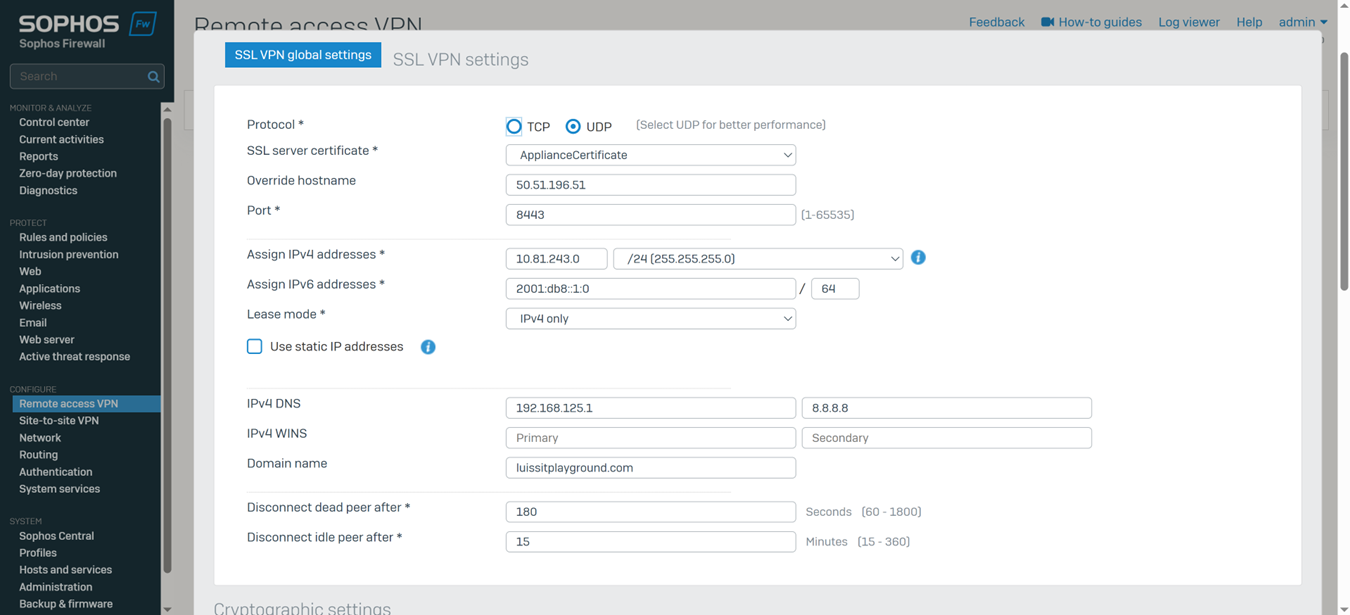
Task: Open Current activities in sidebar
Action: [61, 140]
